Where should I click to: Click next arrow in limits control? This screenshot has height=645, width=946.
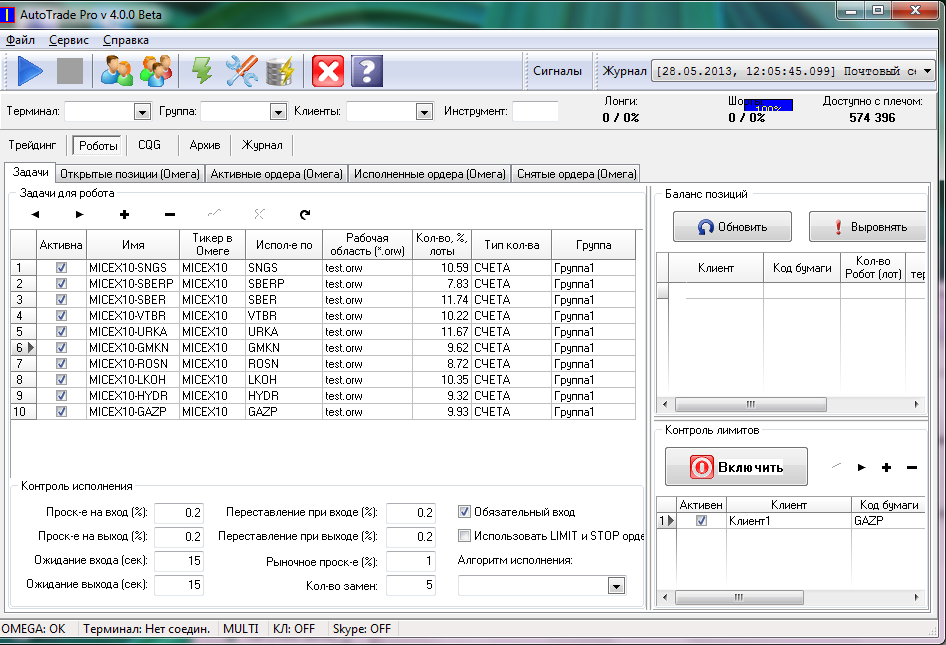point(862,467)
